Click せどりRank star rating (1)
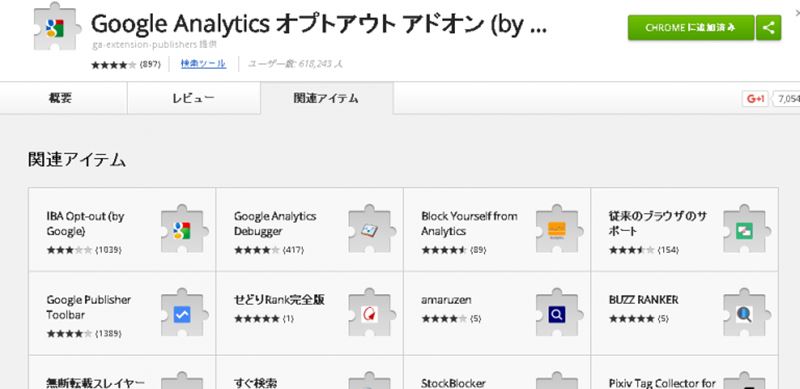This screenshot has width=800, height=389. tap(264, 319)
